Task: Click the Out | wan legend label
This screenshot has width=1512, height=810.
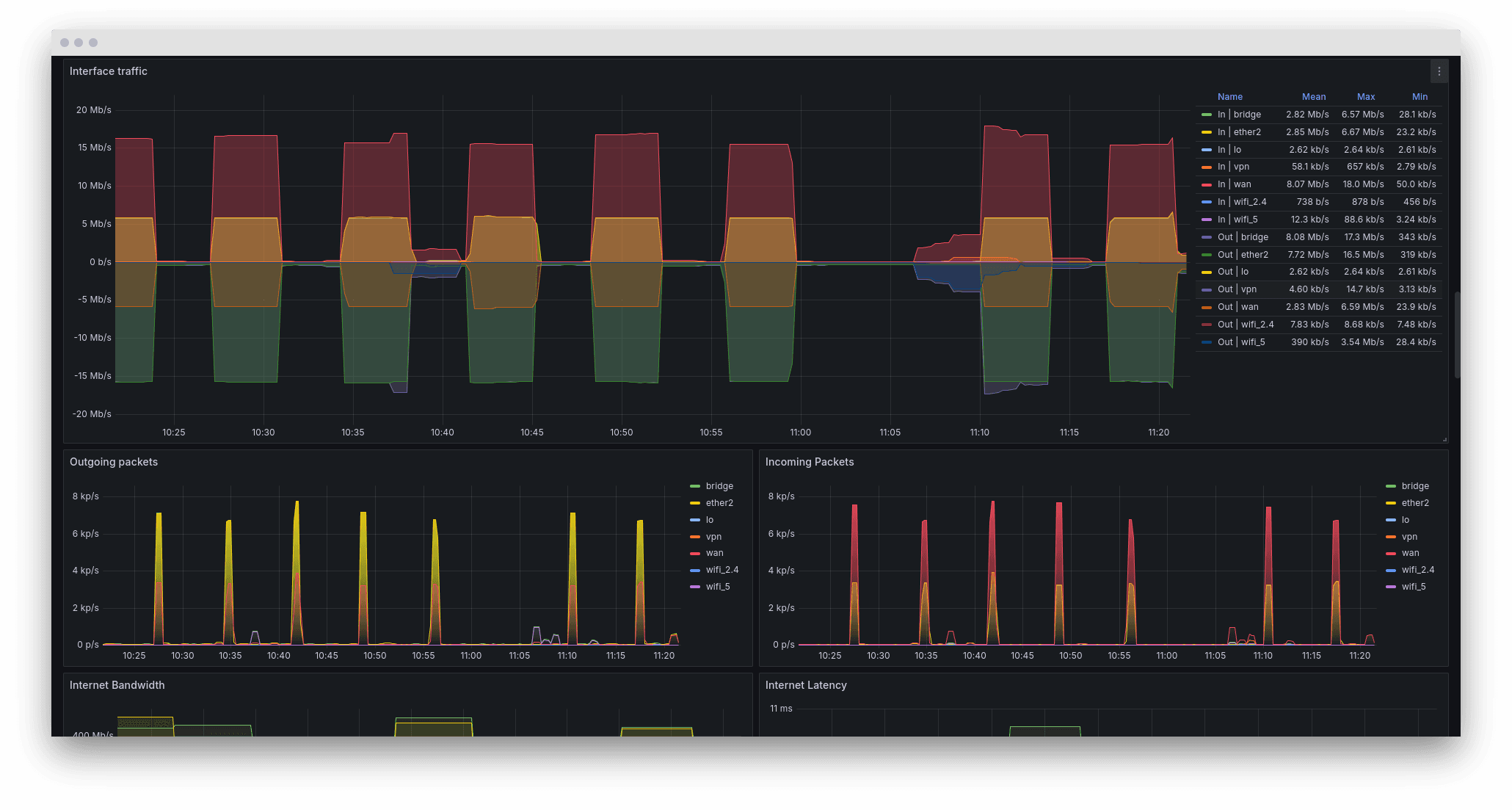Action: [x=1238, y=307]
